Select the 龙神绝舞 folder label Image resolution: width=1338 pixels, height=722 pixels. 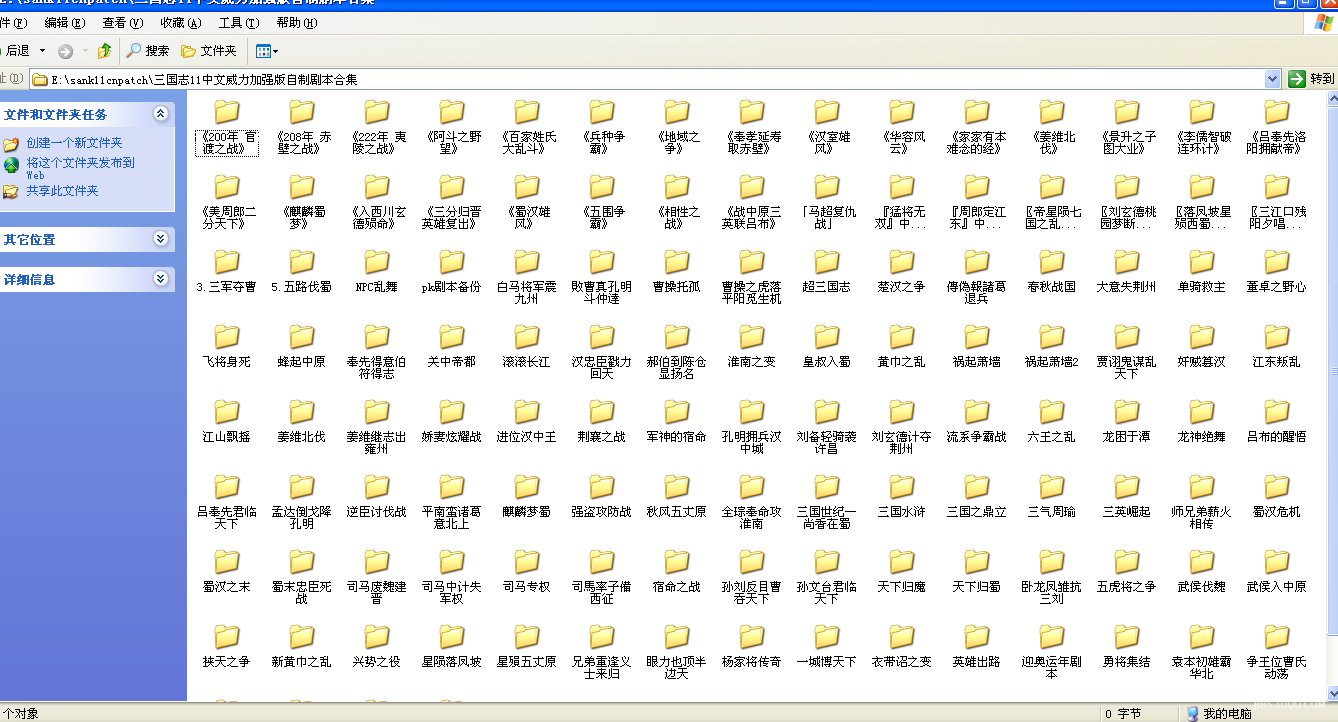coord(1202,437)
